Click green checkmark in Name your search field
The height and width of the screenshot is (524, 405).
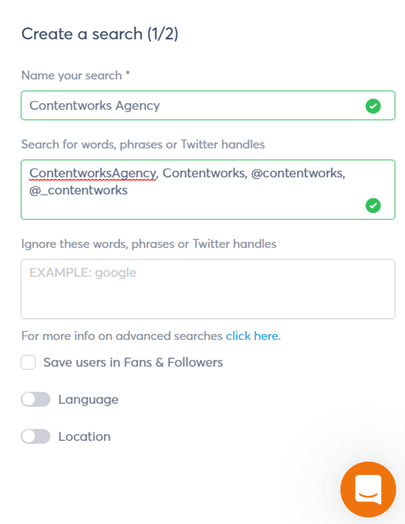click(373, 106)
